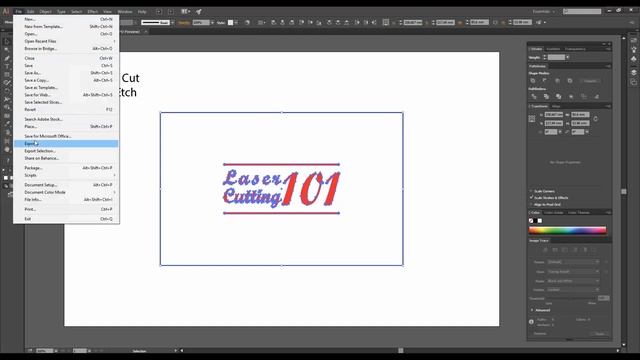Expand the Advanced section in Image Trace

tap(532, 310)
